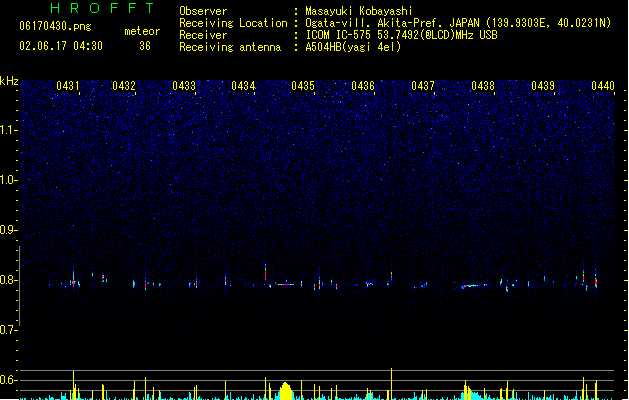Viewport: 629px width, 400px height.
Task: Click the 0439 time marker
Action: tap(543, 86)
